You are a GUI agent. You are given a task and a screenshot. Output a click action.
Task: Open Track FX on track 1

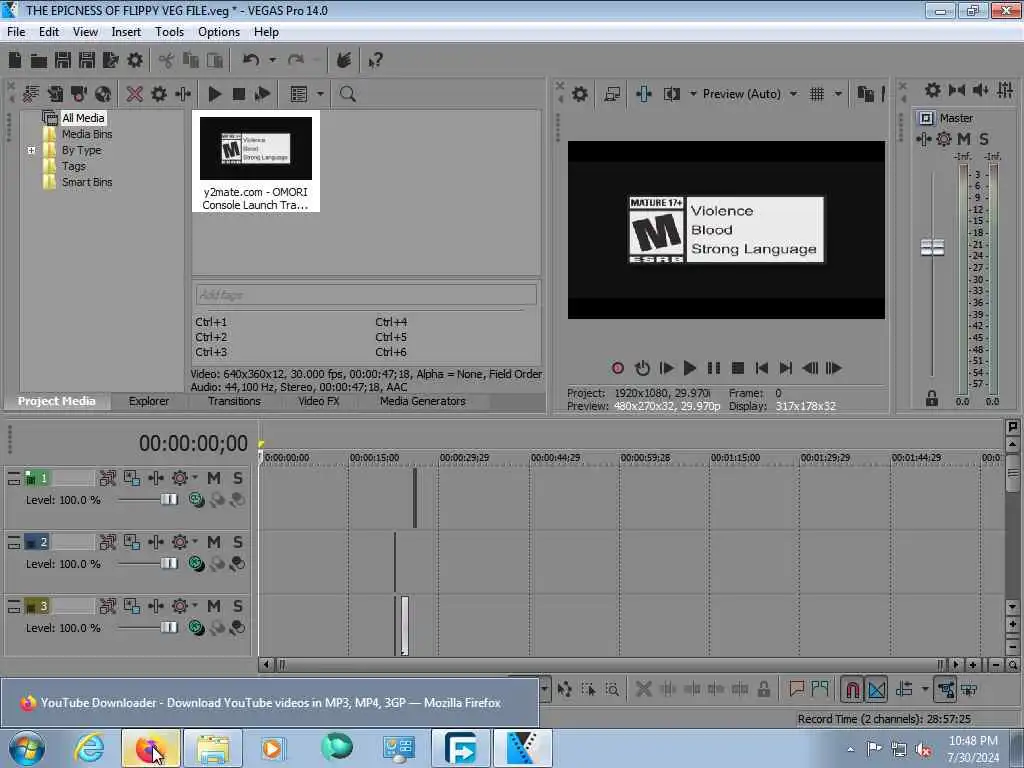pos(155,478)
